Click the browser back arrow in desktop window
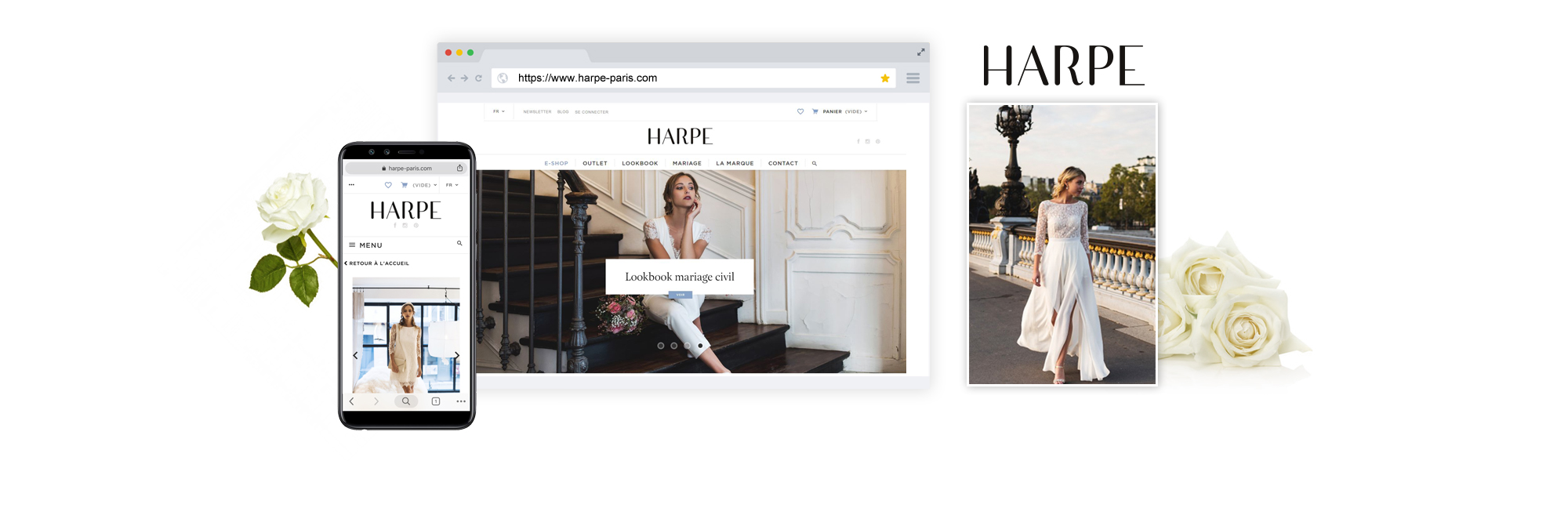This screenshot has width=1568, height=508. pos(451,78)
